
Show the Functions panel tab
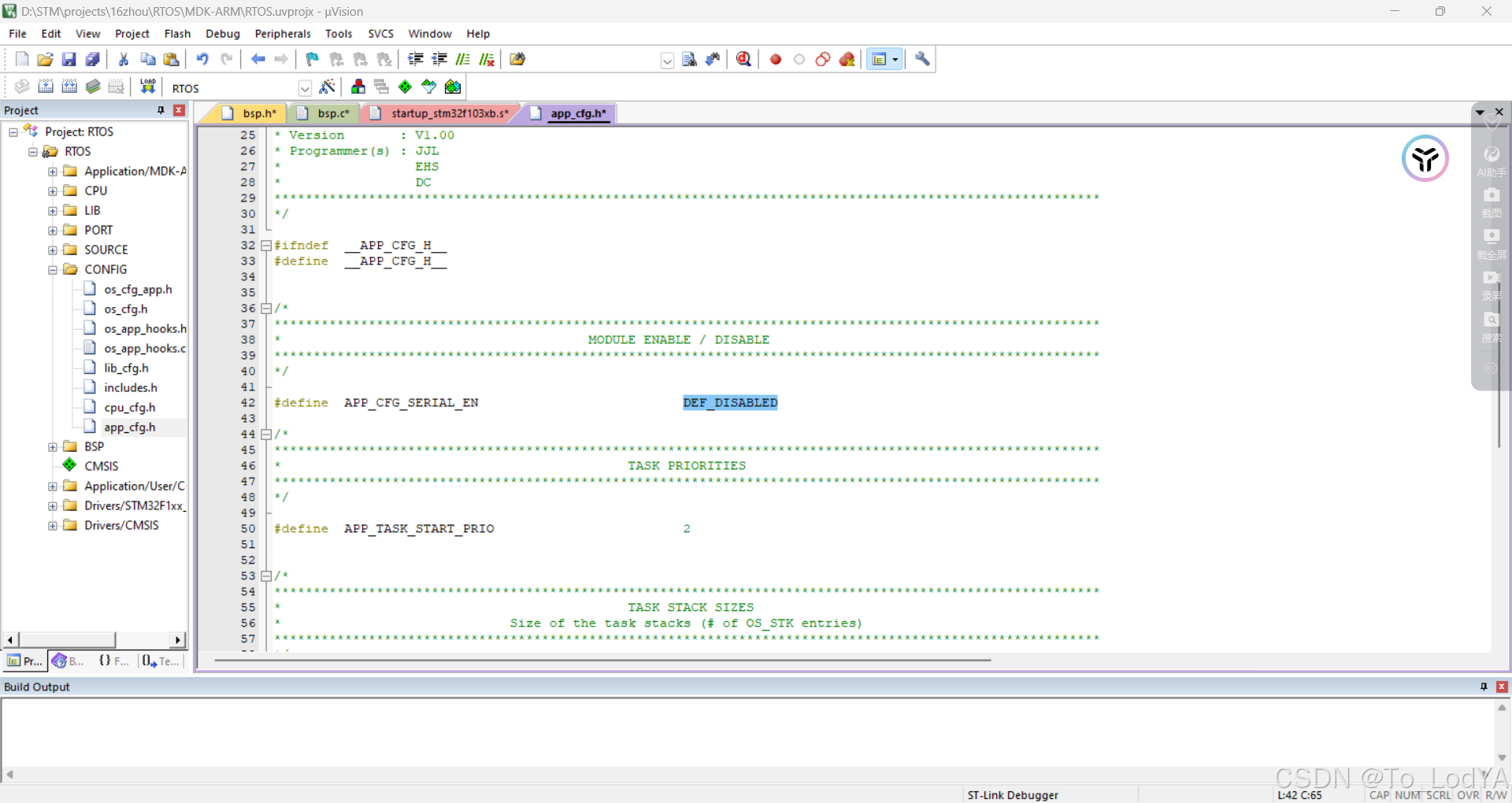[114, 661]
